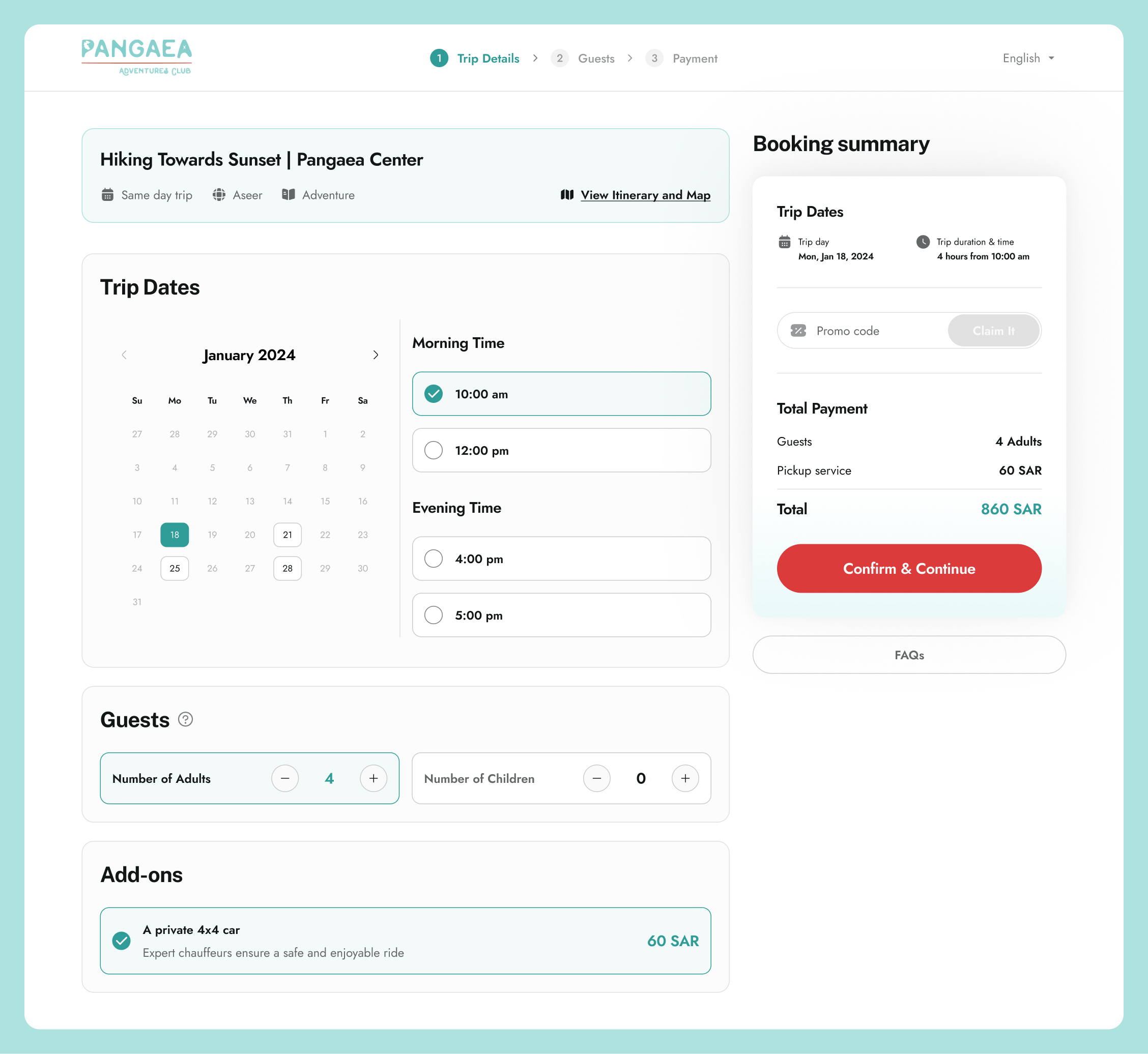Click the forward arrow to navigate next month

(x=375, y=354)
